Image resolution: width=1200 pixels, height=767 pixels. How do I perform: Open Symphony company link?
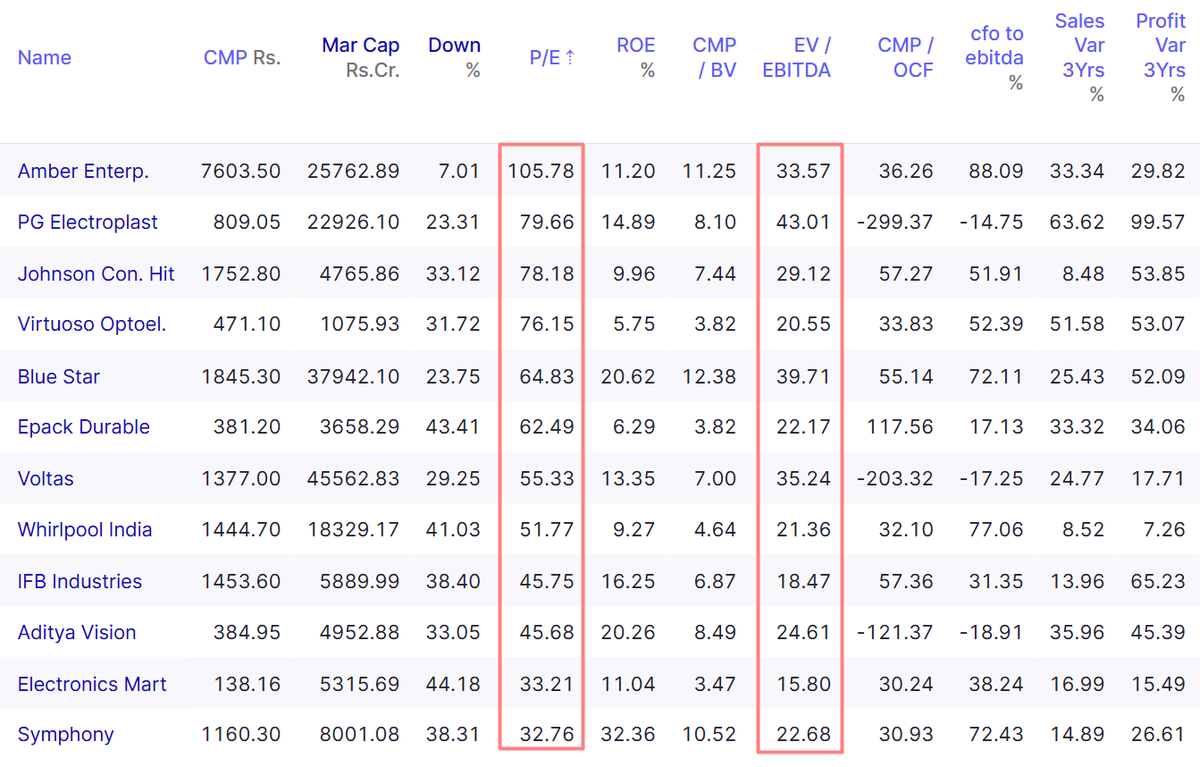tap(66, 735)
